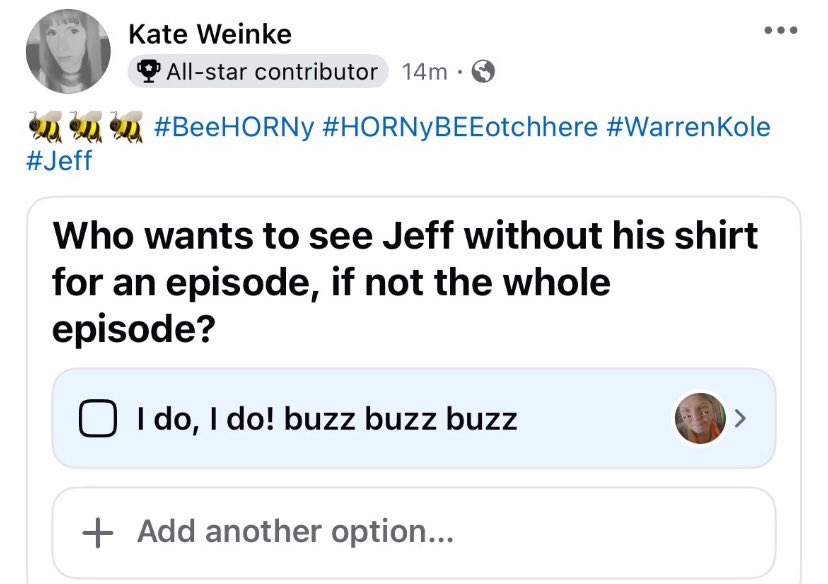Open the three-dot post options menu
This screenshot has height=584, width=828.
coord(781,30)
